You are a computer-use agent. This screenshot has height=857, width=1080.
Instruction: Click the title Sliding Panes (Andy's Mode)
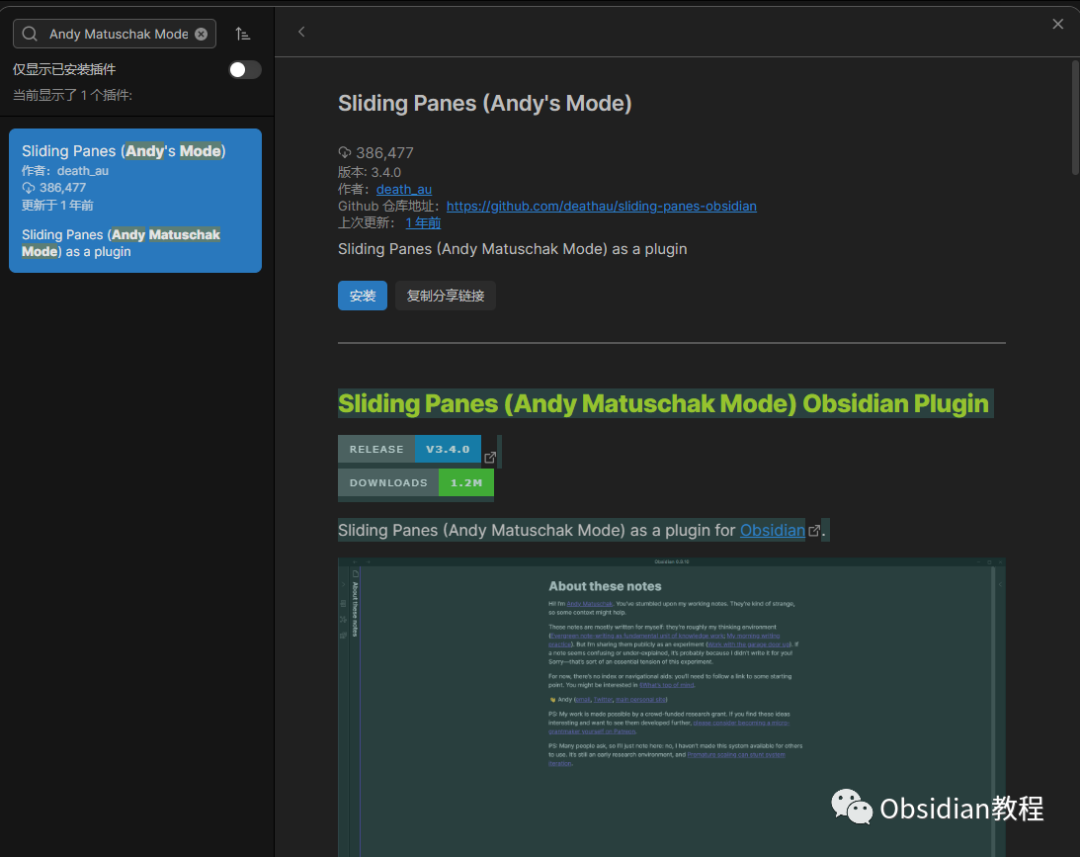pyautogui.click(x=485, y=103)
